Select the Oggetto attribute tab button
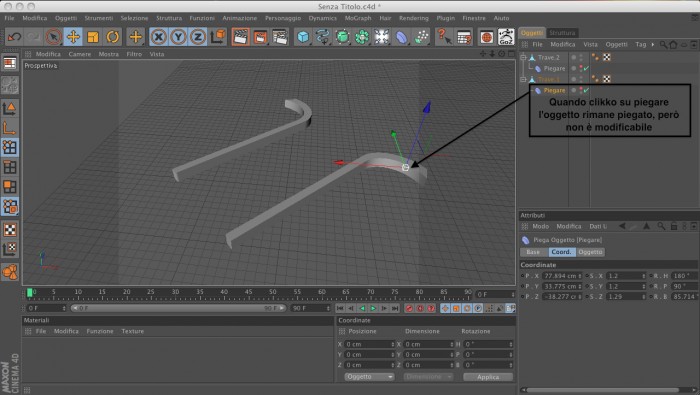This screenshot has width=700, height=395. click(x=590, y=252)
